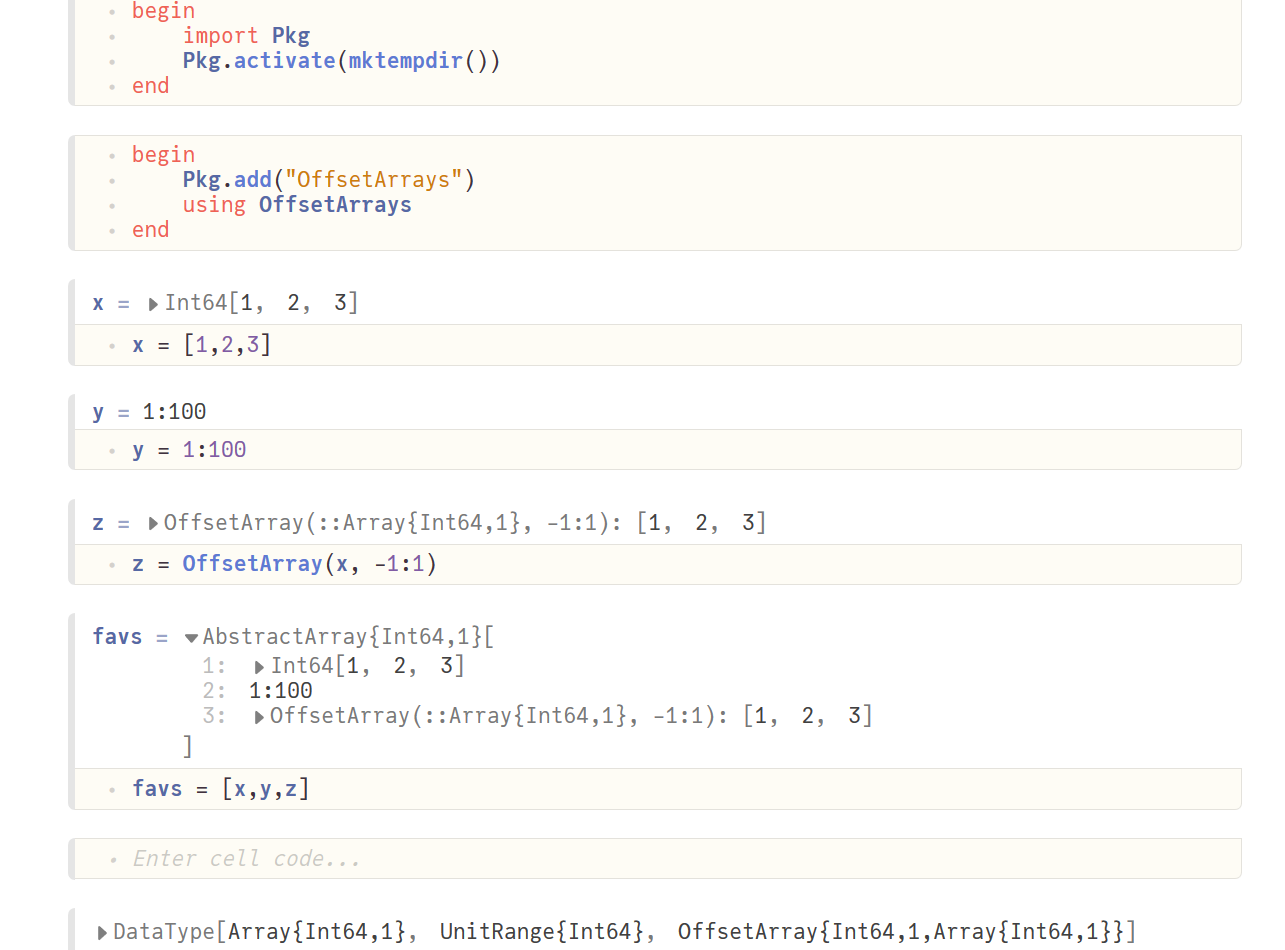Click code line favs = [x,y,z]
This screenshot has height=950, width=1285.
coord(221,789)
